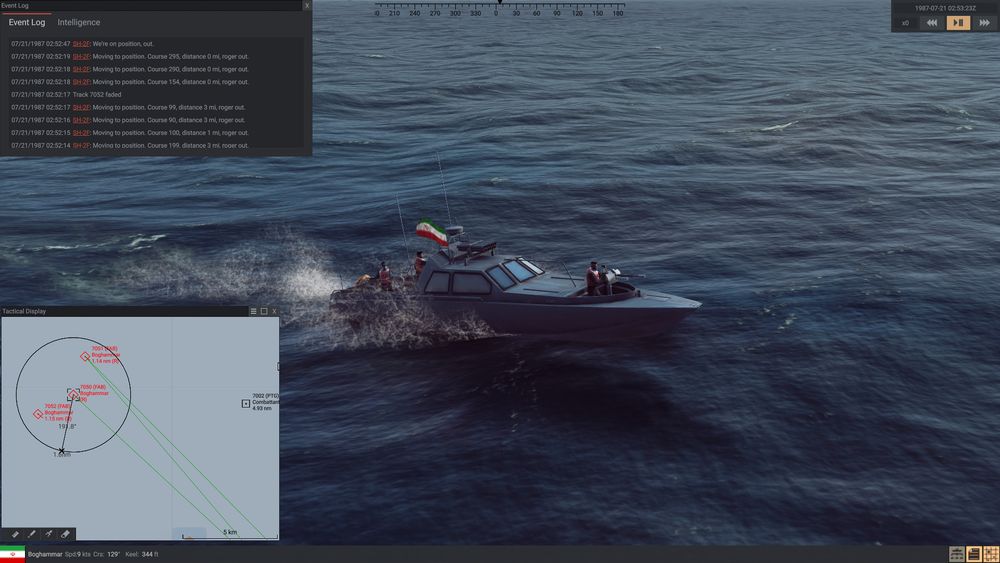Viewport: 1000px width, 563px height.
Task: Click the x0 time compression indicator
Action: pos(905,23)
